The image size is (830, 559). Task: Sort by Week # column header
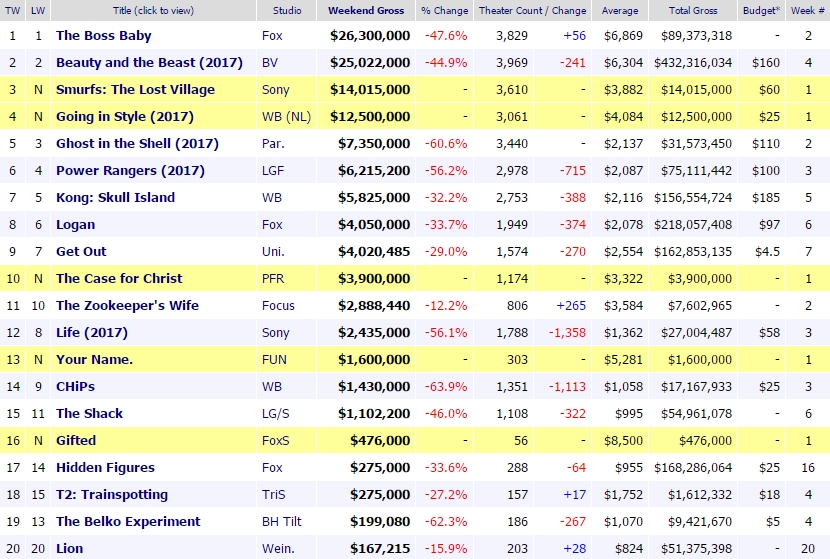[x=808, y=11]
